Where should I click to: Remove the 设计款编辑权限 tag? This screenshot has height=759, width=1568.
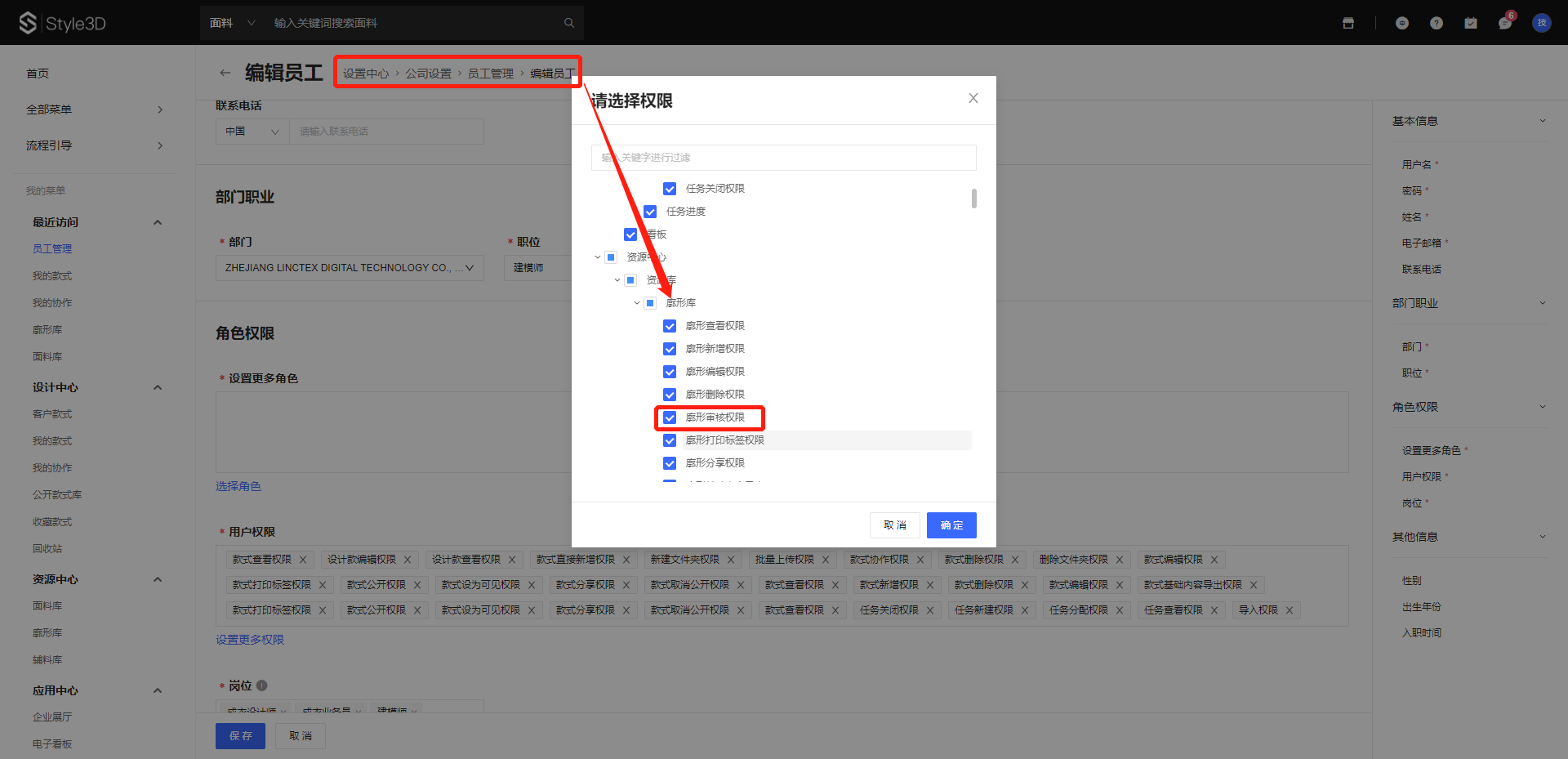coord(408,560)
